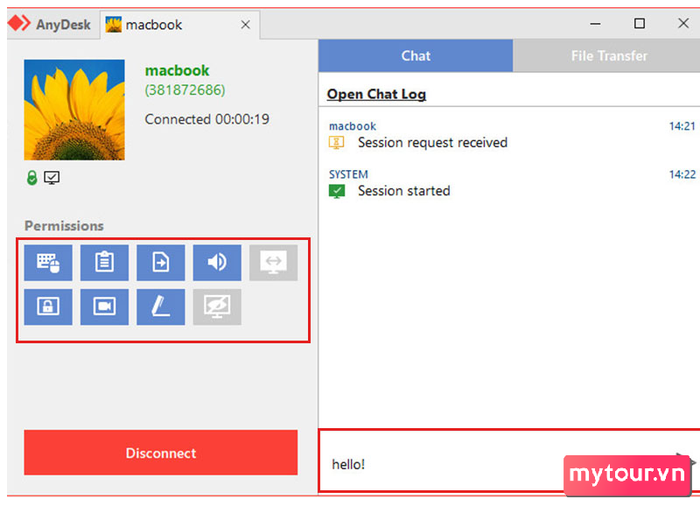Toggle privacy mode crossed-eye permission
The width and height of the screenshot is (700, 508).
click(217, 307)
